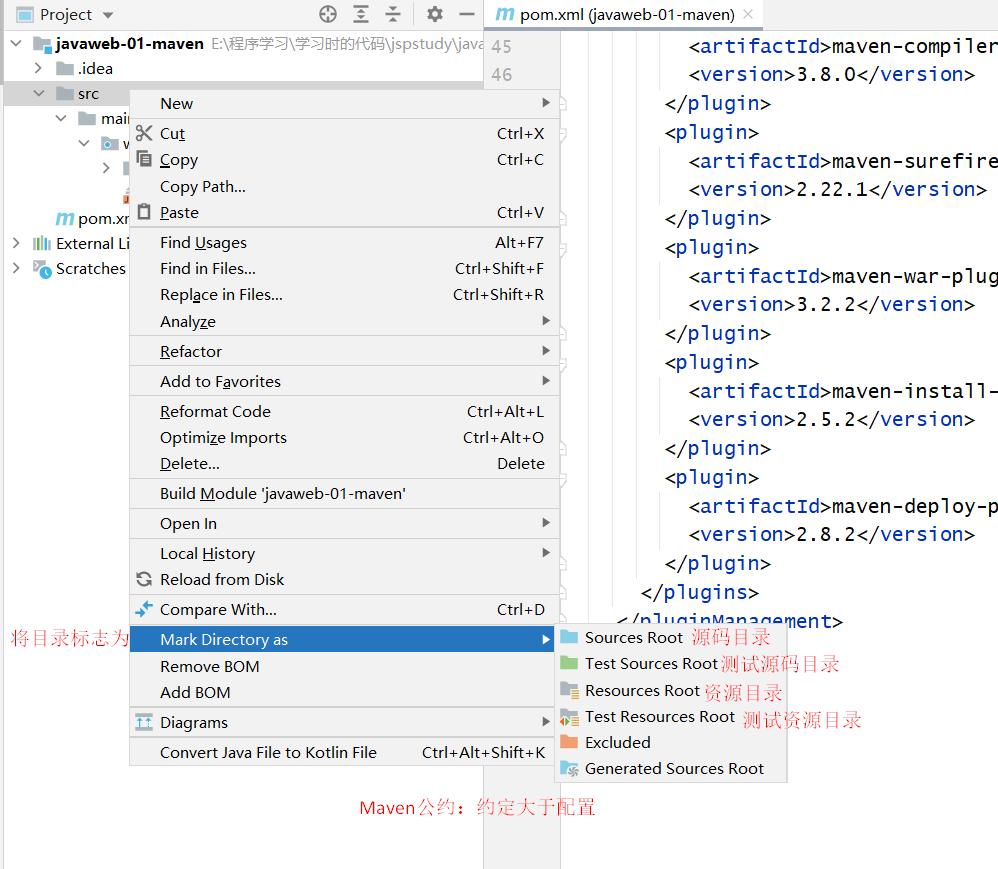Hide the Project tool window
This screenshot has width=998, height=869.
467,14
